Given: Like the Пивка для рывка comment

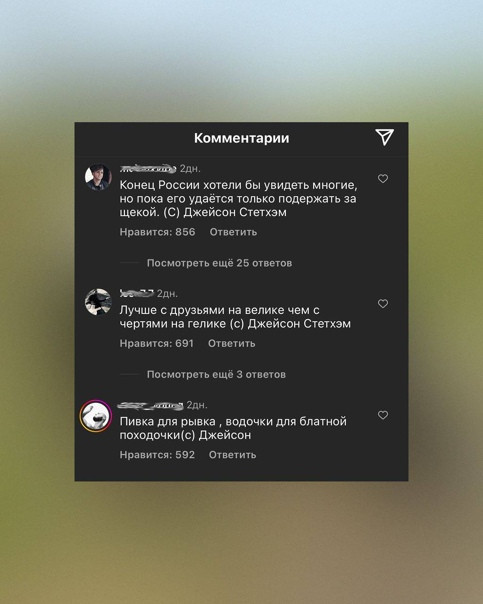Looking at the screenshot, I should [382, 415].
